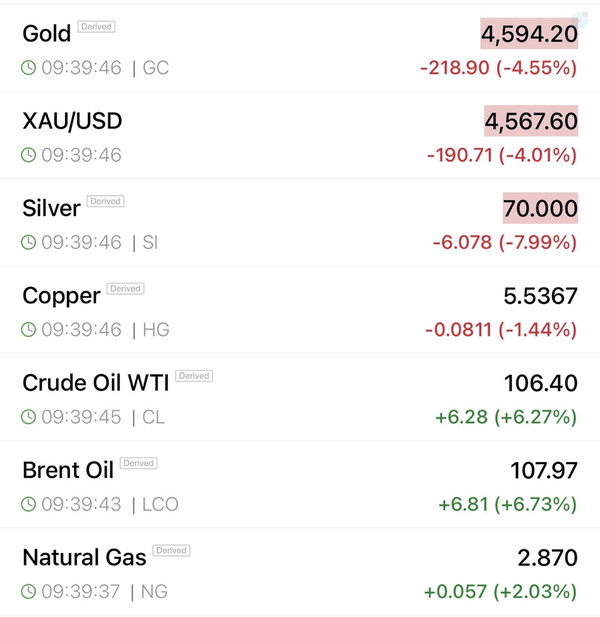Image resolution: width=600 pixels, height=617 pixels.
Task: Click the clock icon in the Copper row
Action: tap(28, 330)
